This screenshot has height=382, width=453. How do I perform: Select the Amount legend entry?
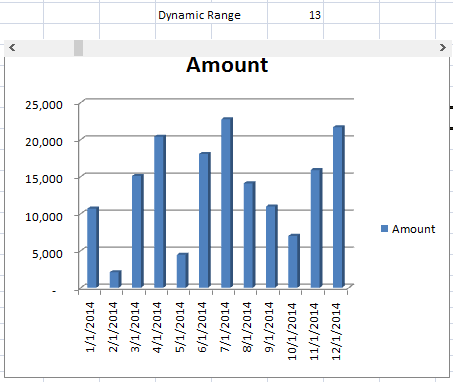click(x=408, y=229)
